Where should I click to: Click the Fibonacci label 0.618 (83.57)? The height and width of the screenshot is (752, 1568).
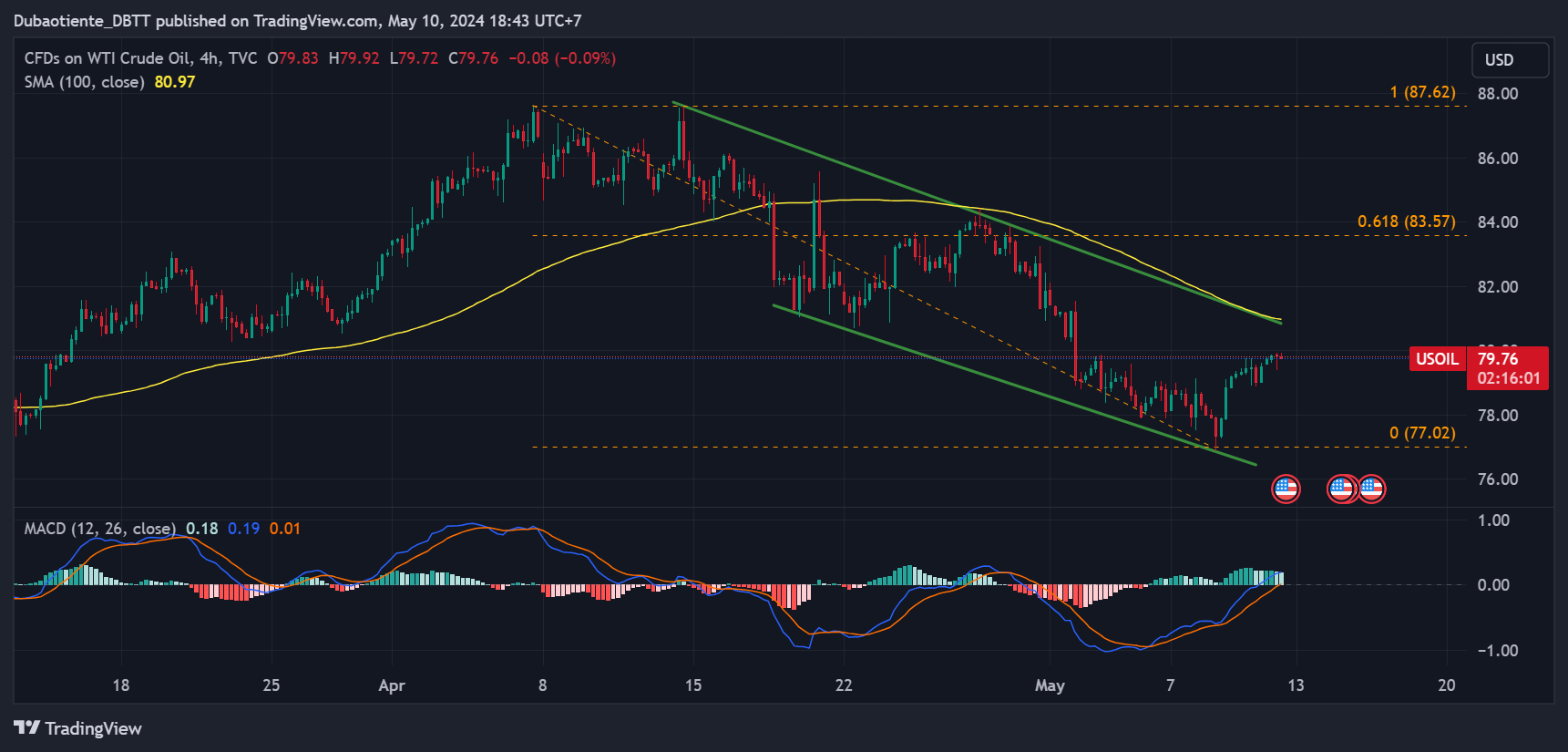(x=1407, y=221)
